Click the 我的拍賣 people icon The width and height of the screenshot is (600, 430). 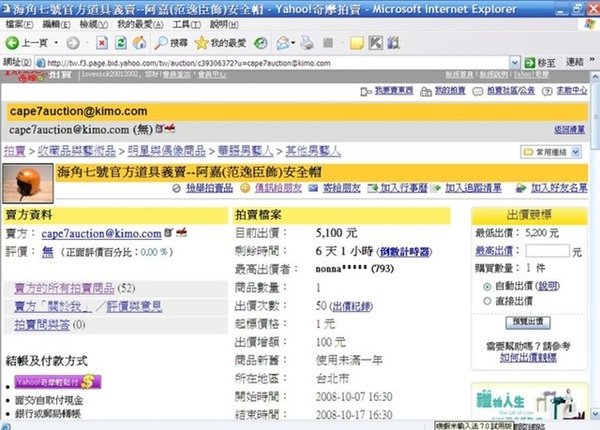(426, 91)
